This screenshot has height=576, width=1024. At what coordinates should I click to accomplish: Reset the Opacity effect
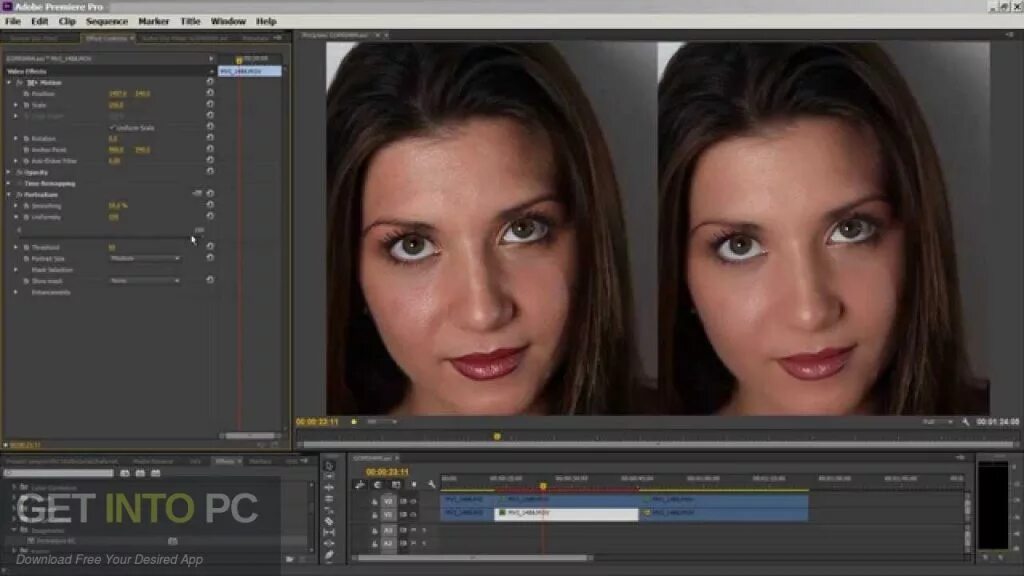pyautogui.click(x=210, y=171)
